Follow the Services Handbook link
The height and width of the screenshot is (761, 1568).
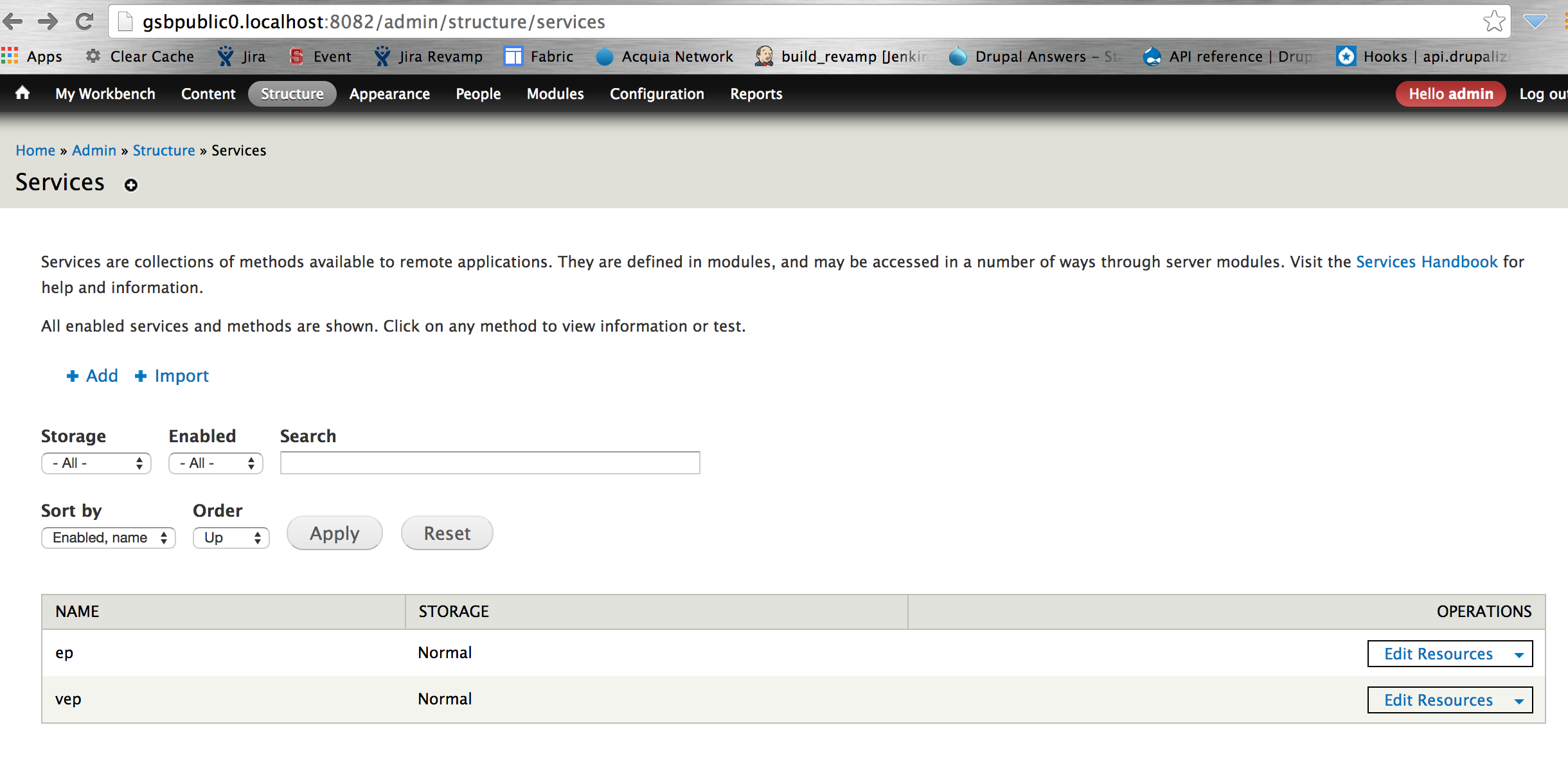(1427, 262)
